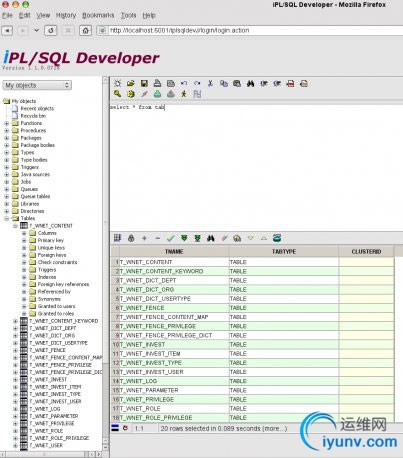Viewport: 403px width, 458px height.
Task: Click the browser Home button
Action: pyautogui.click(x=85, y=31)
